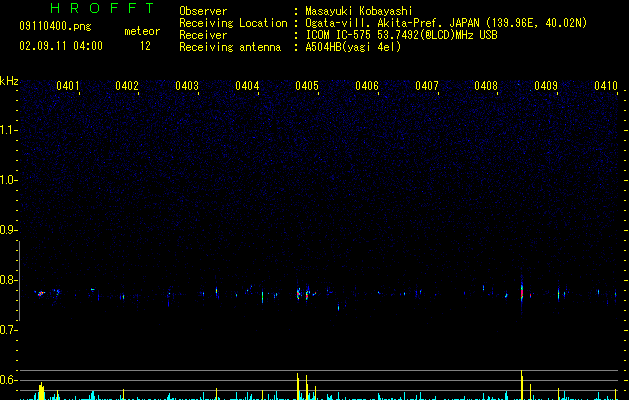Click the 0409 time marker
Screen dimensions: 629x400
point(546,86)
